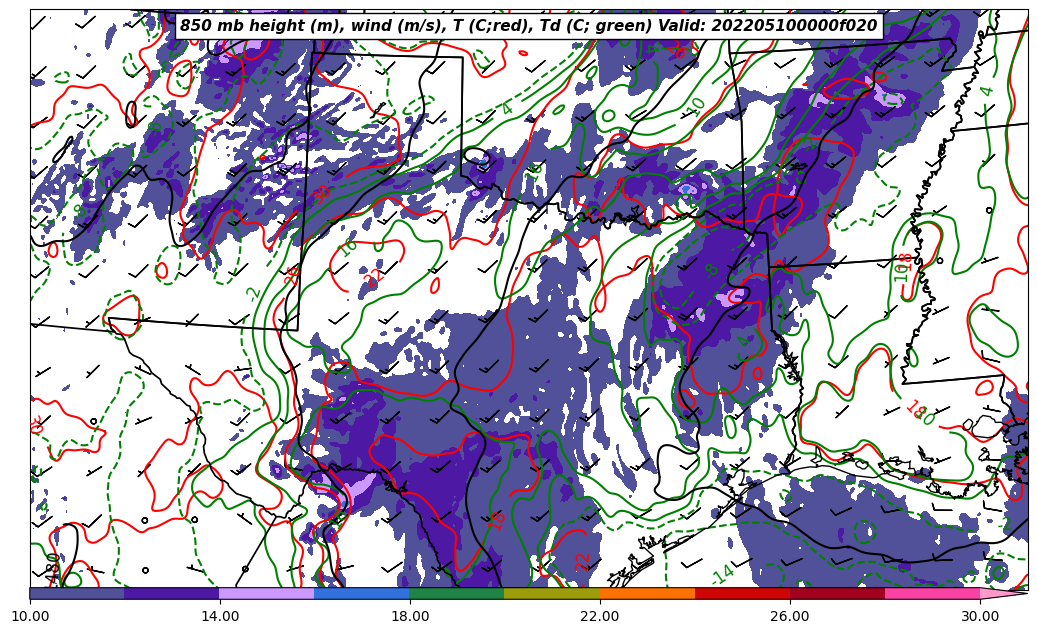1037x633 pixels.
Task: Click the red 22 temperature contour label
Action: point(584,561)
